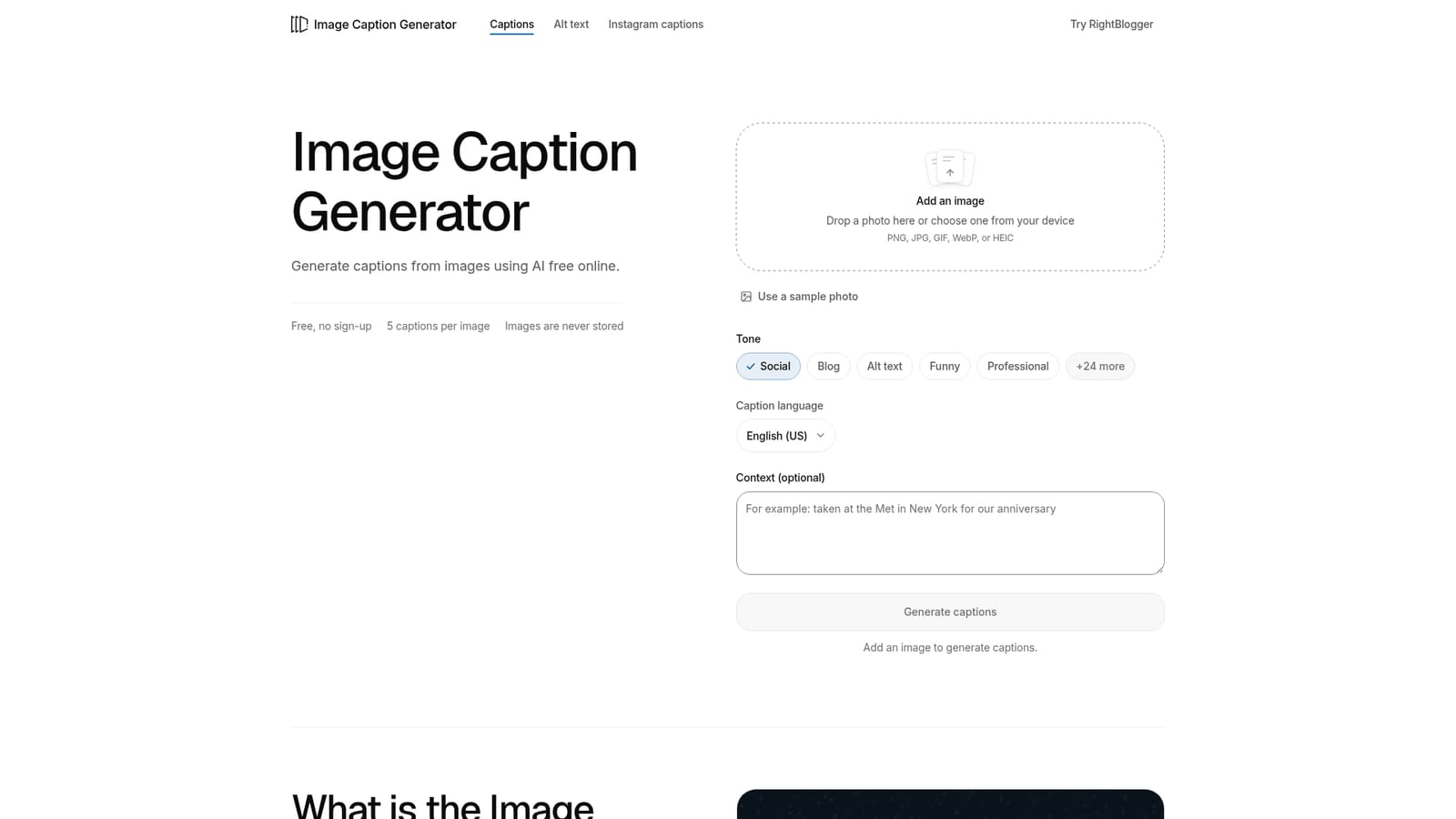Click the large 'Image Caption Generator' heading
This screenshot has width=1456, height=819.
[x=464, y=182]
